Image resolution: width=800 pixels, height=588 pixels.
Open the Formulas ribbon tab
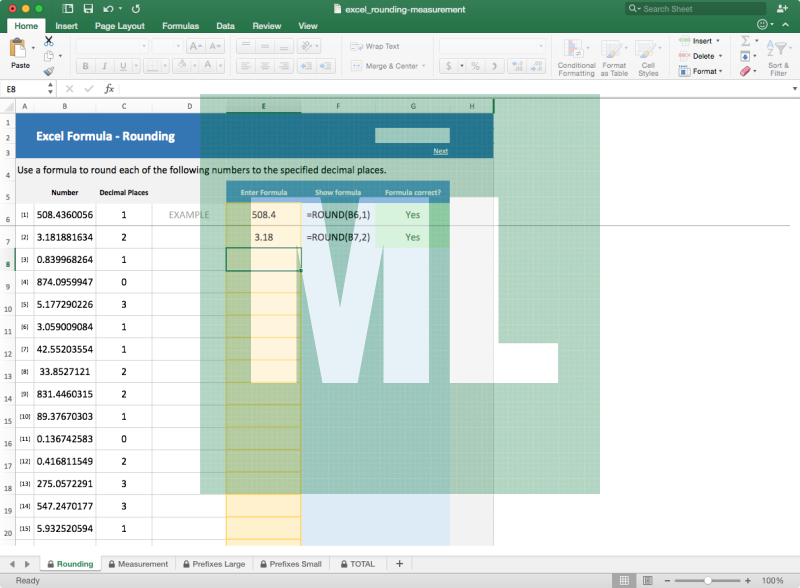(x=180, y=26)
